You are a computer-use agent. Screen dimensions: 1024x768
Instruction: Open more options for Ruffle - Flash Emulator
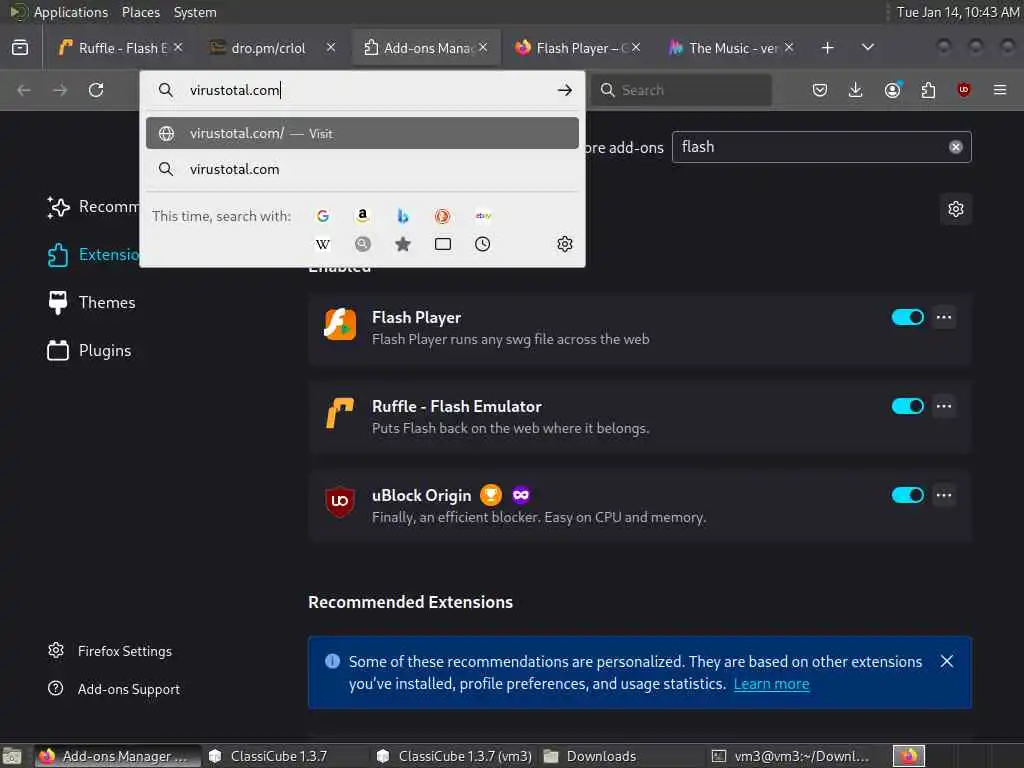coord(944,406)
